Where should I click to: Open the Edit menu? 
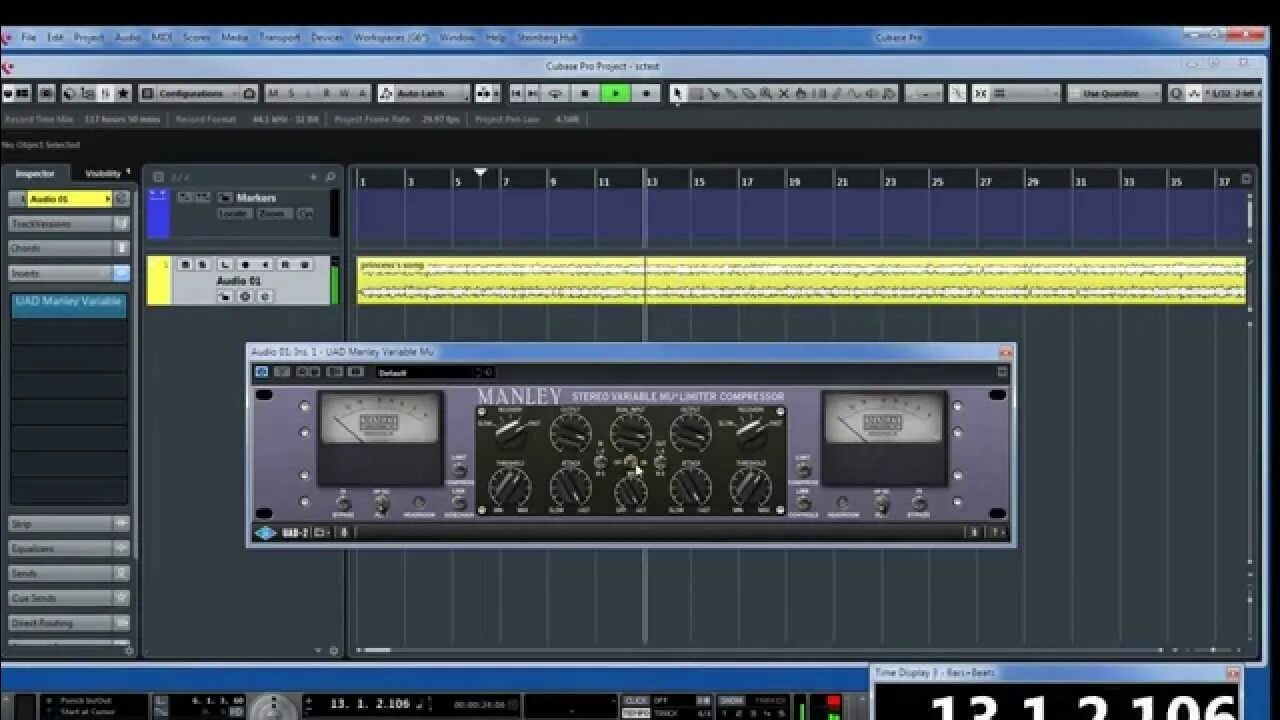pos(56,37)
